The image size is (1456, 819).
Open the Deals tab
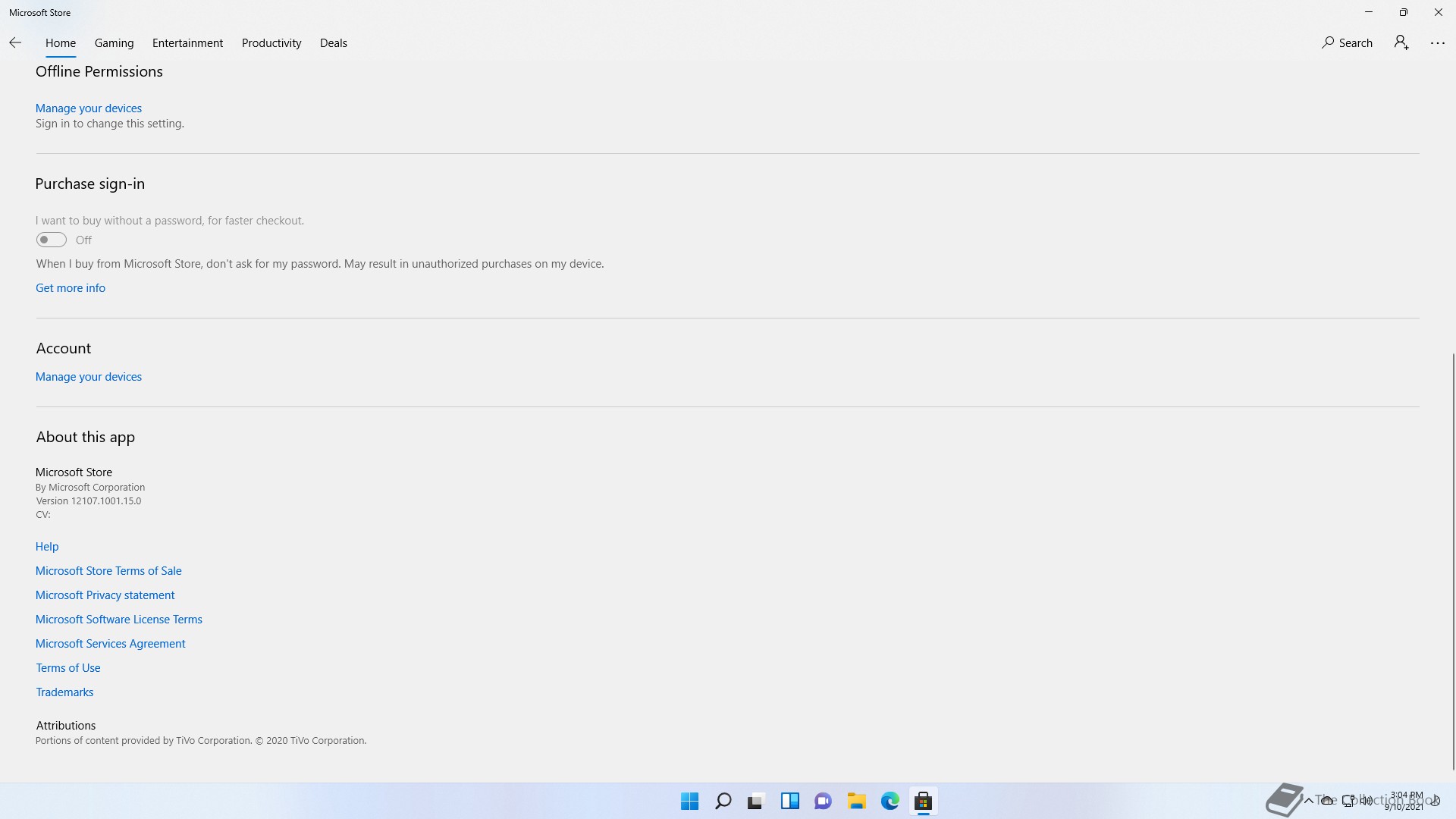pyautogui.click(x=334, y=43)
